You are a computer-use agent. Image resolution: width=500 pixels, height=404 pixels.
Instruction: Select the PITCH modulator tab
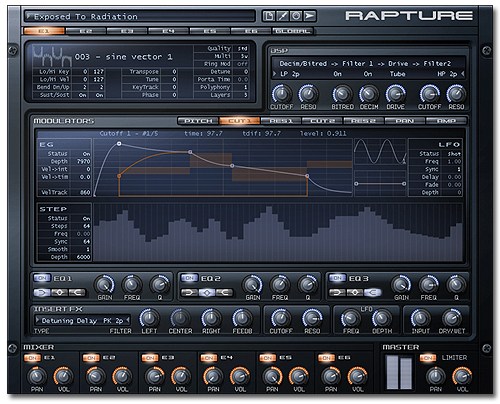[x=198, y=121]
